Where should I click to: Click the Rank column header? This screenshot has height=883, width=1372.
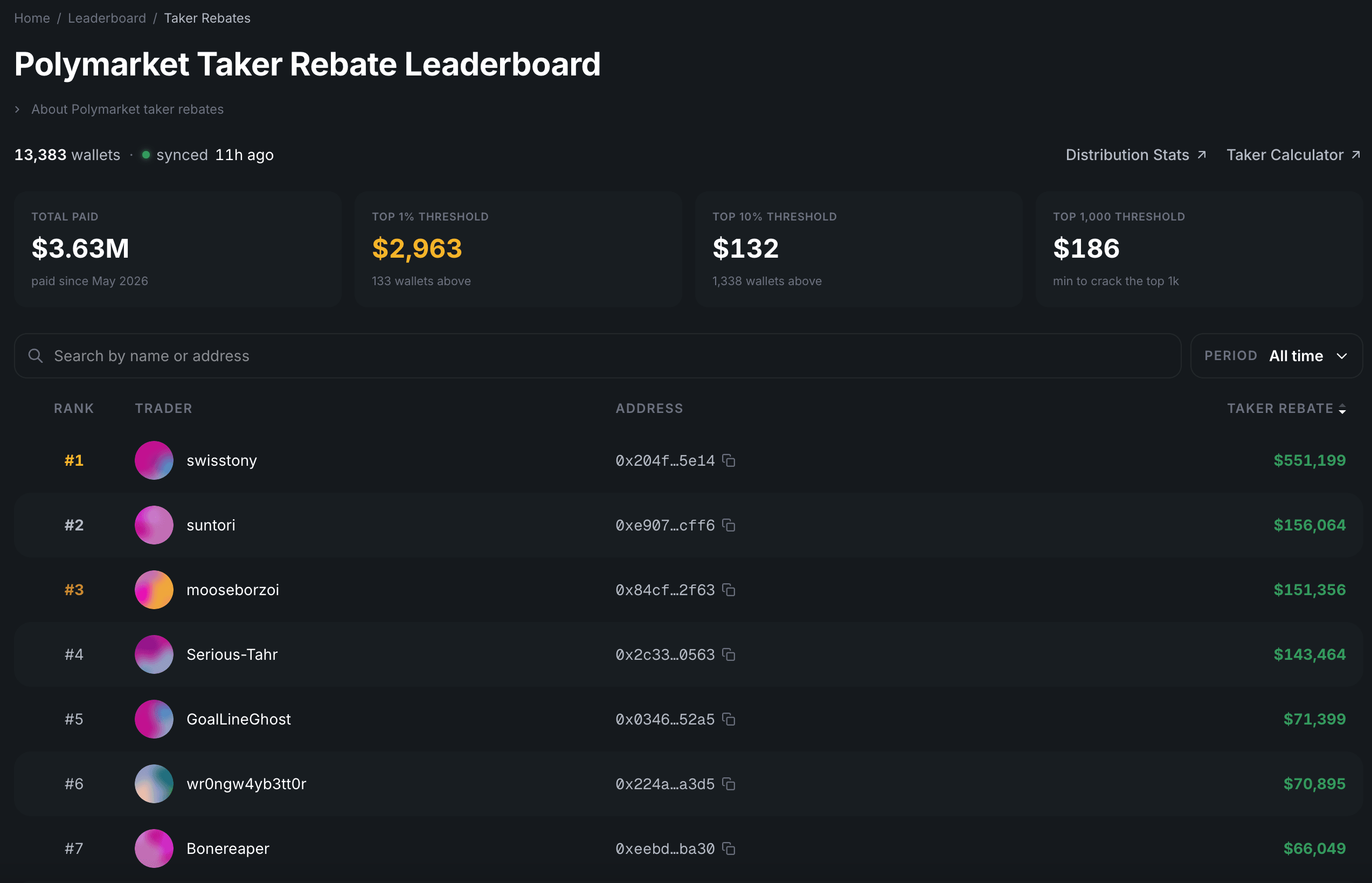click(x=74, y=409)
